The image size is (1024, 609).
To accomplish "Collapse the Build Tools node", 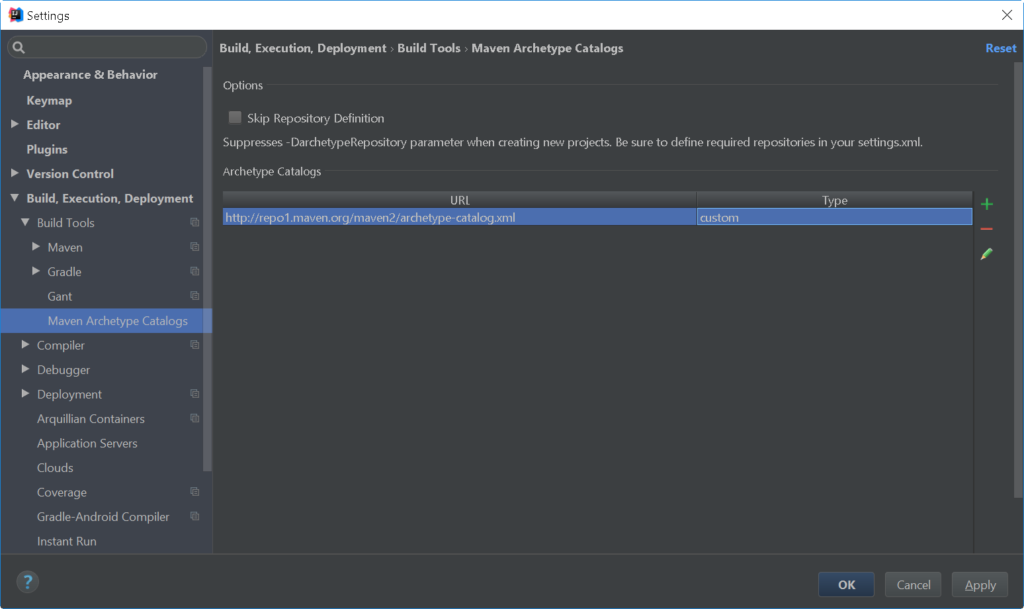I will click(x=25, y=223).
